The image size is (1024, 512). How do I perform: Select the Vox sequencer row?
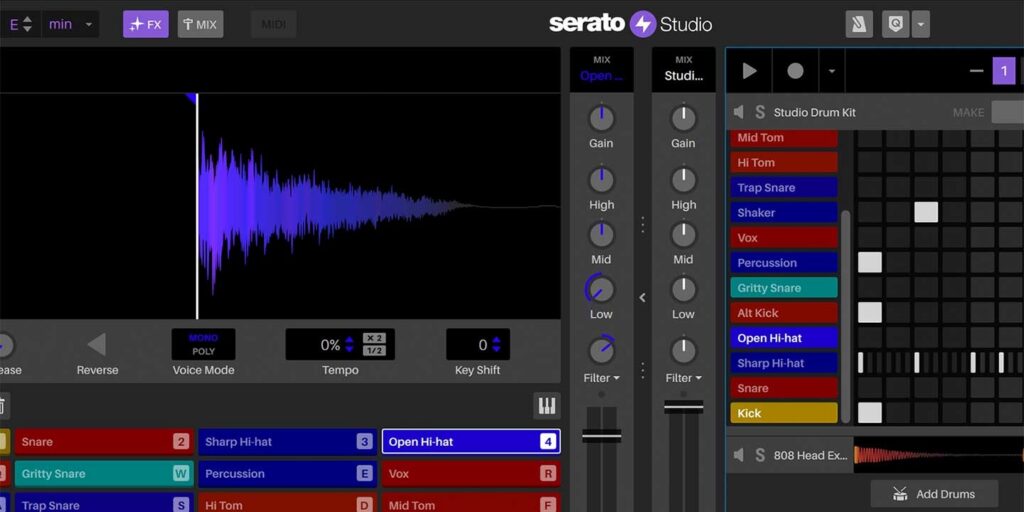[x=784, y=238]
